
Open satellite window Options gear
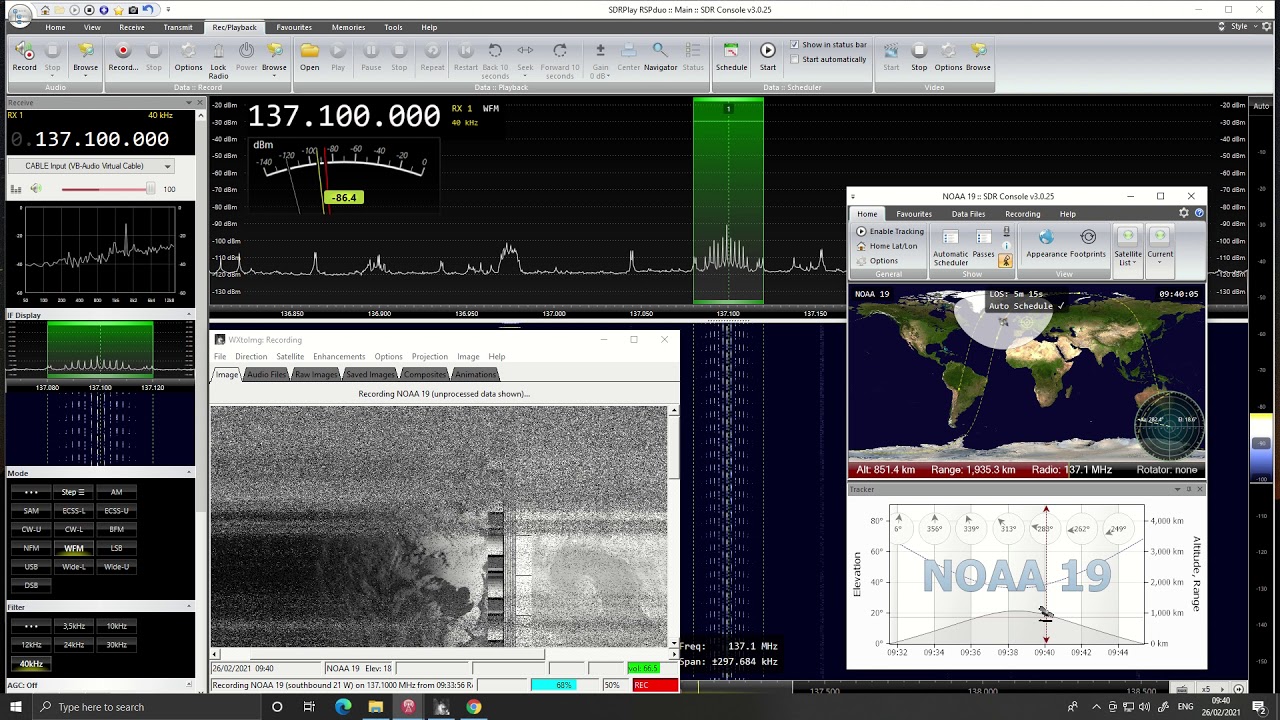coord(877,261)
